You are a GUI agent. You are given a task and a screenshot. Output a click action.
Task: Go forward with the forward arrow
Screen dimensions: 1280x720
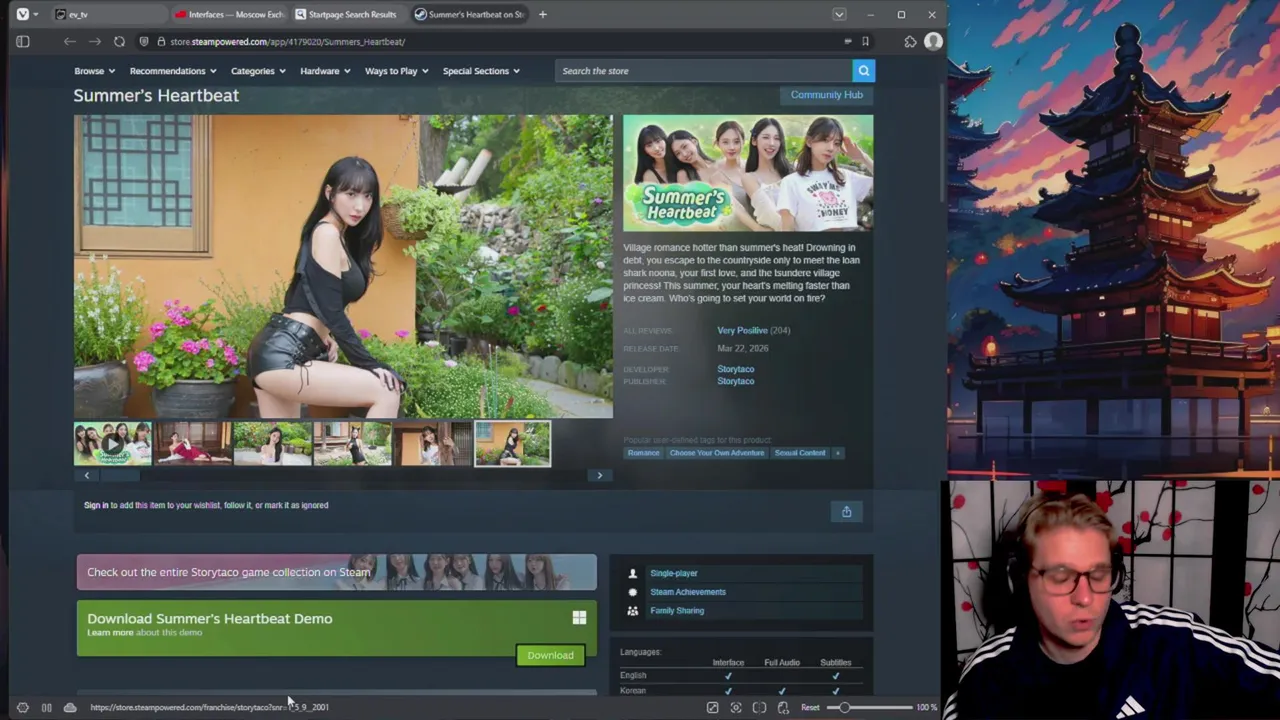coord(94,41)
